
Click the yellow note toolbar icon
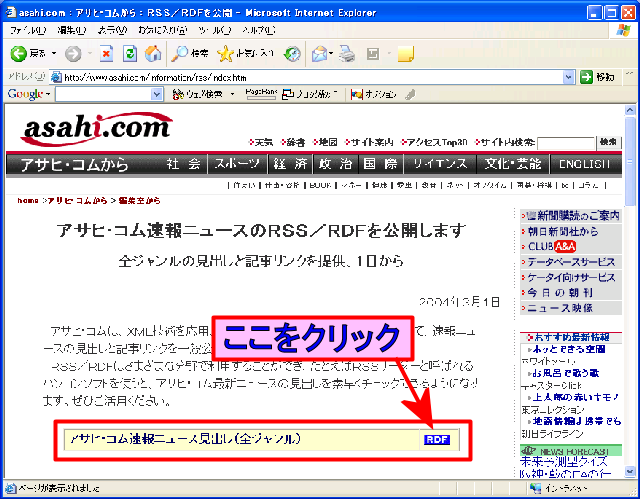coord(406,53)
